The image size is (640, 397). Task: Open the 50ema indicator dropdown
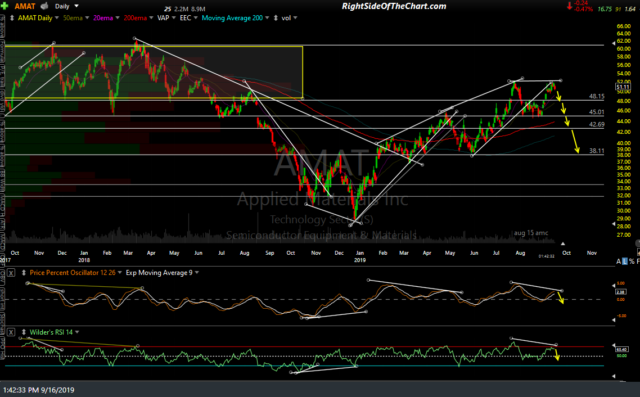(x=87, y=18)
